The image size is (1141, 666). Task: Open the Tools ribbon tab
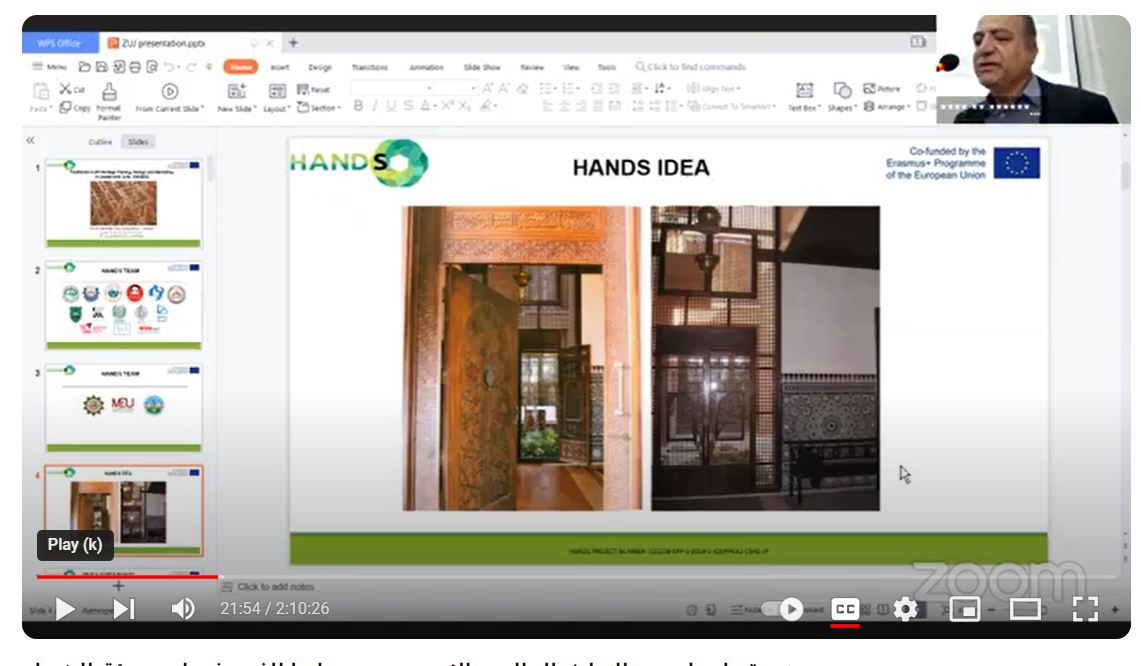(x=607, y=67)
